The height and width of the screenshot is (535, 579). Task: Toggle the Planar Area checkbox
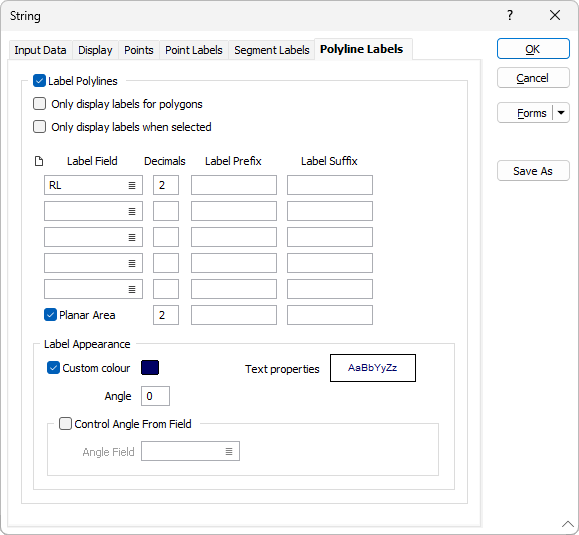50,315
